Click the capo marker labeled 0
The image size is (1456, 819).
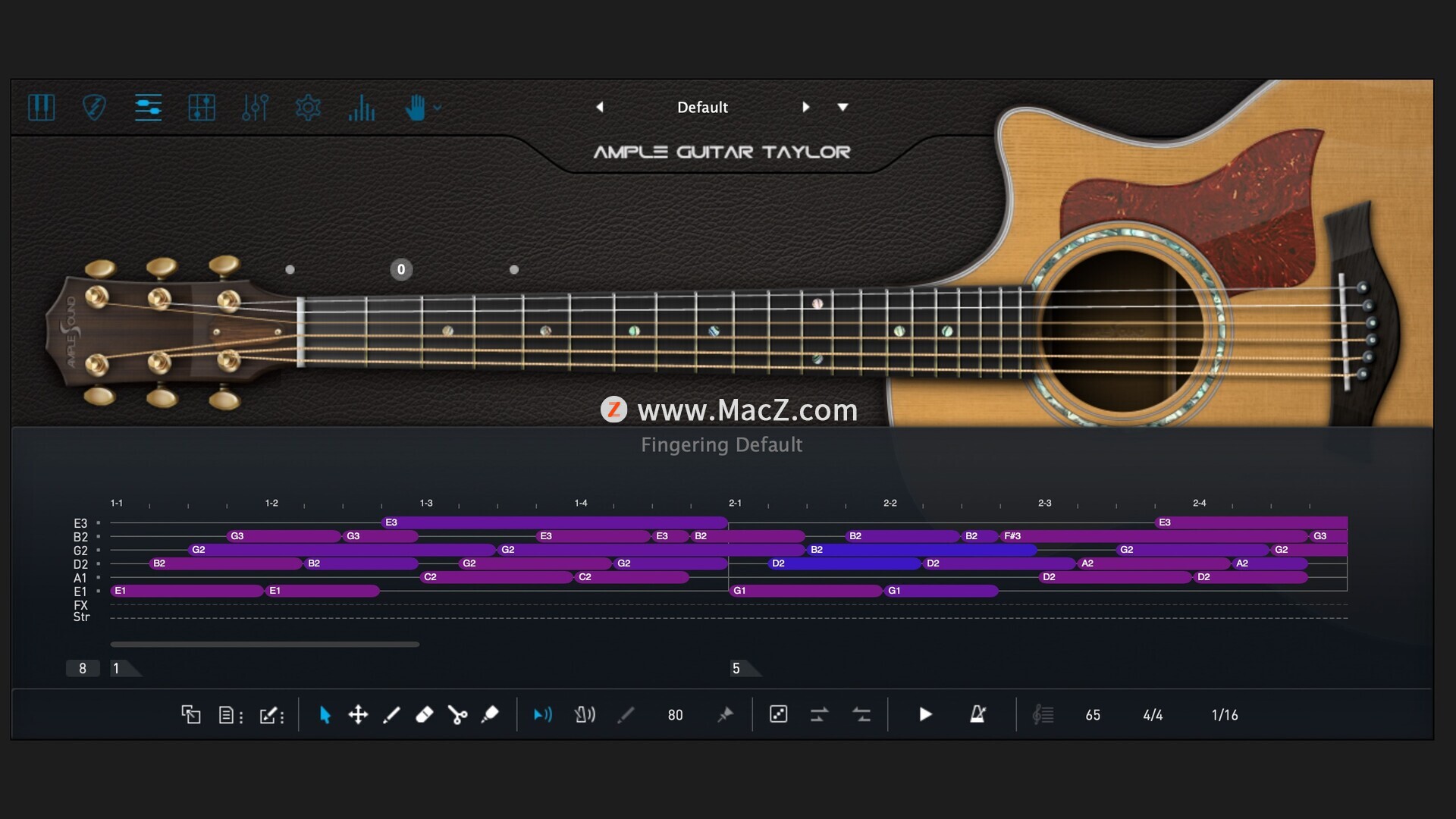pyautogui.click(x=401, y=269)
